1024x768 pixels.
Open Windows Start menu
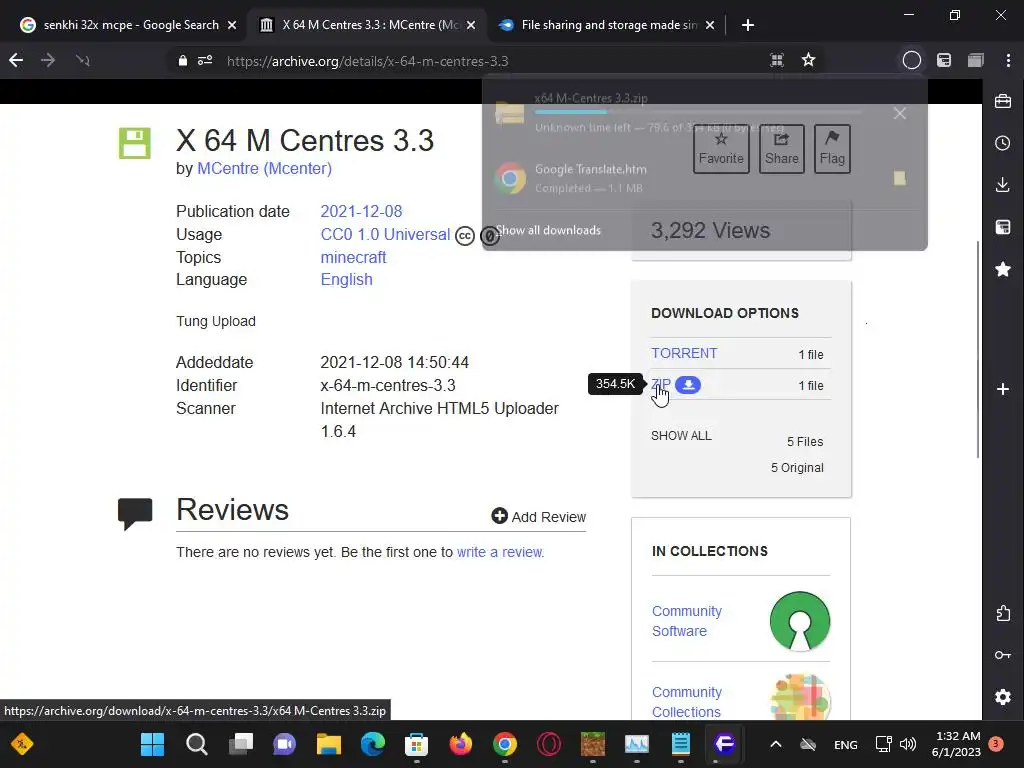click(153, 744)
